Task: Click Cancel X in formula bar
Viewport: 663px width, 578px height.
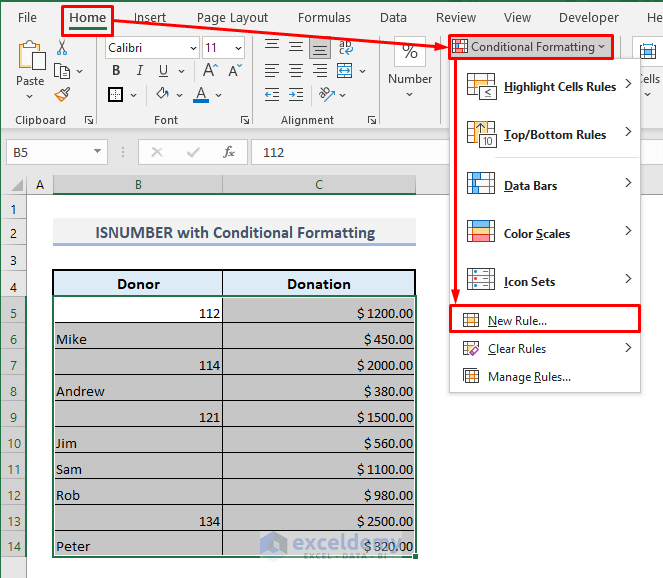Action: (x=157, y=152)
